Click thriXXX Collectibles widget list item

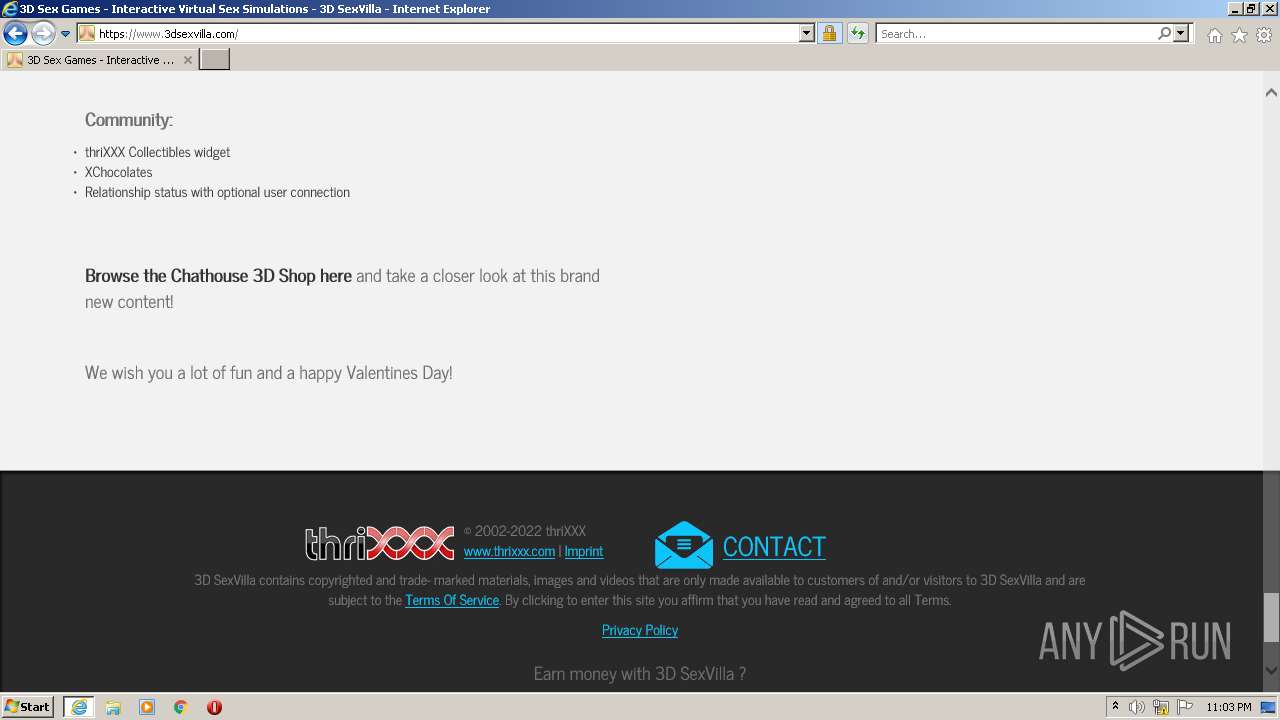[158, 152]
